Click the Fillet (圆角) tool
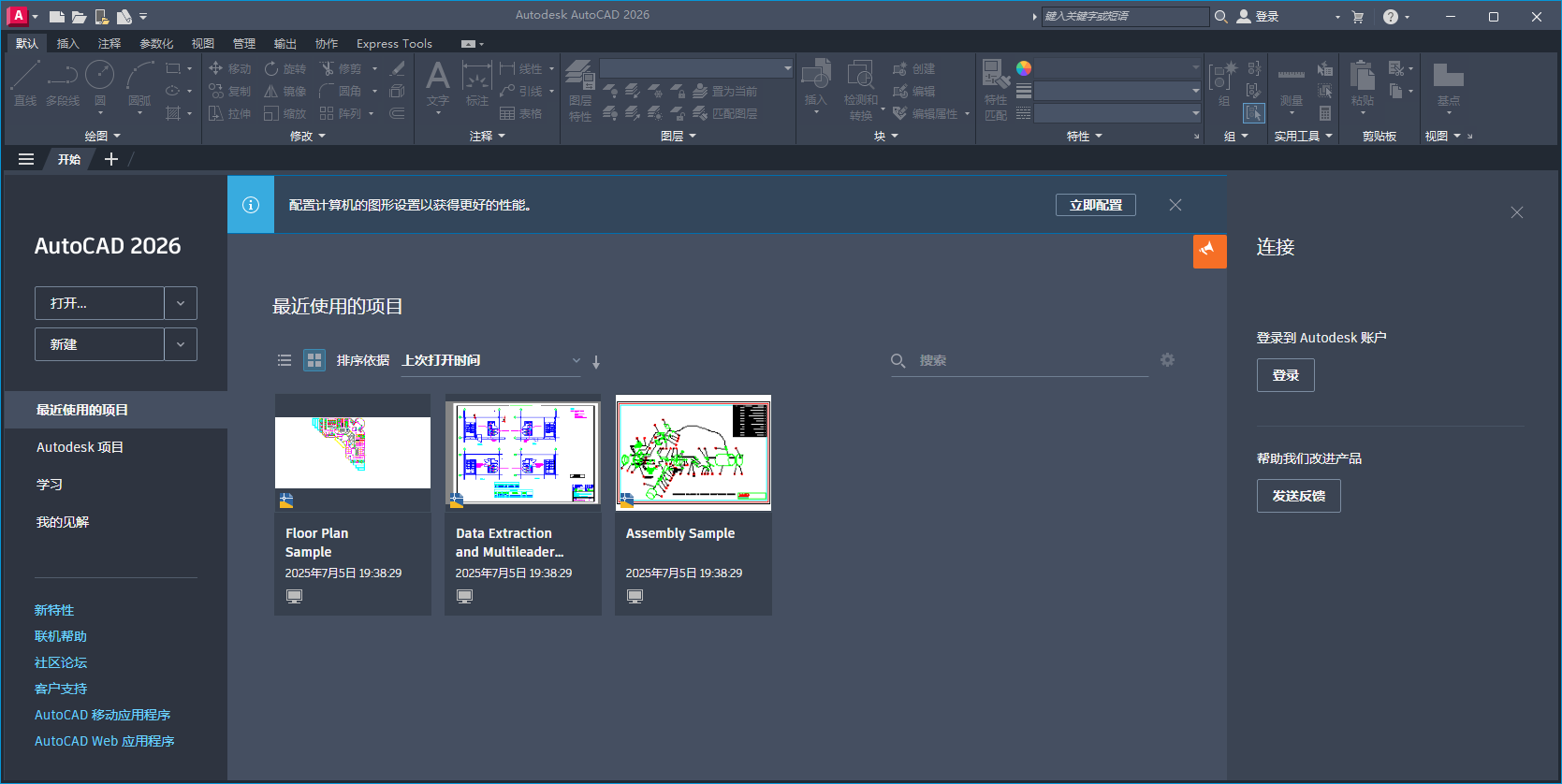The image size is (1562, 784). pyautogui.click(x=341, y=91)
